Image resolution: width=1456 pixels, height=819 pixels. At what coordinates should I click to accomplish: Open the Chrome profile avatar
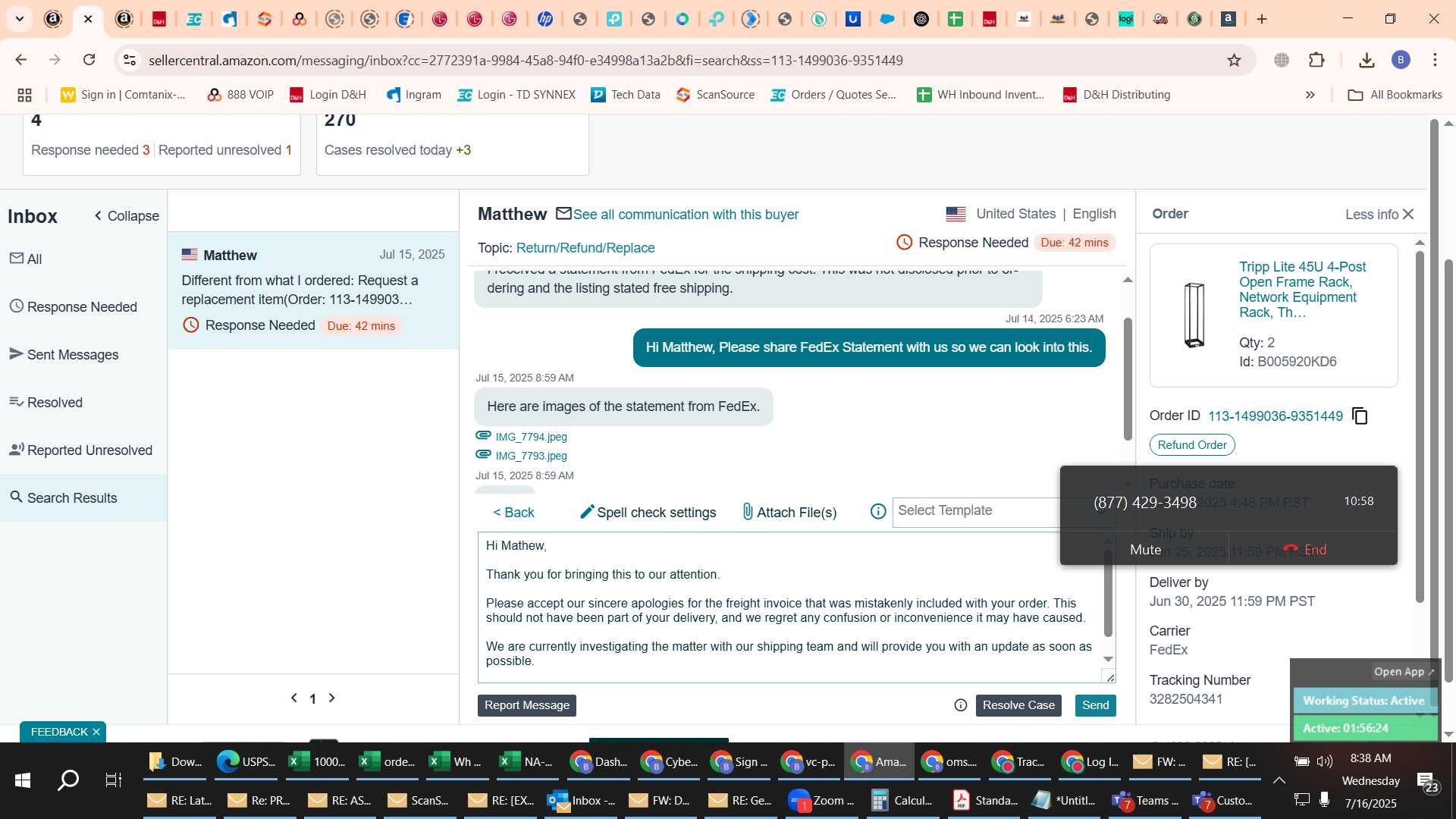coord(1401,60)
